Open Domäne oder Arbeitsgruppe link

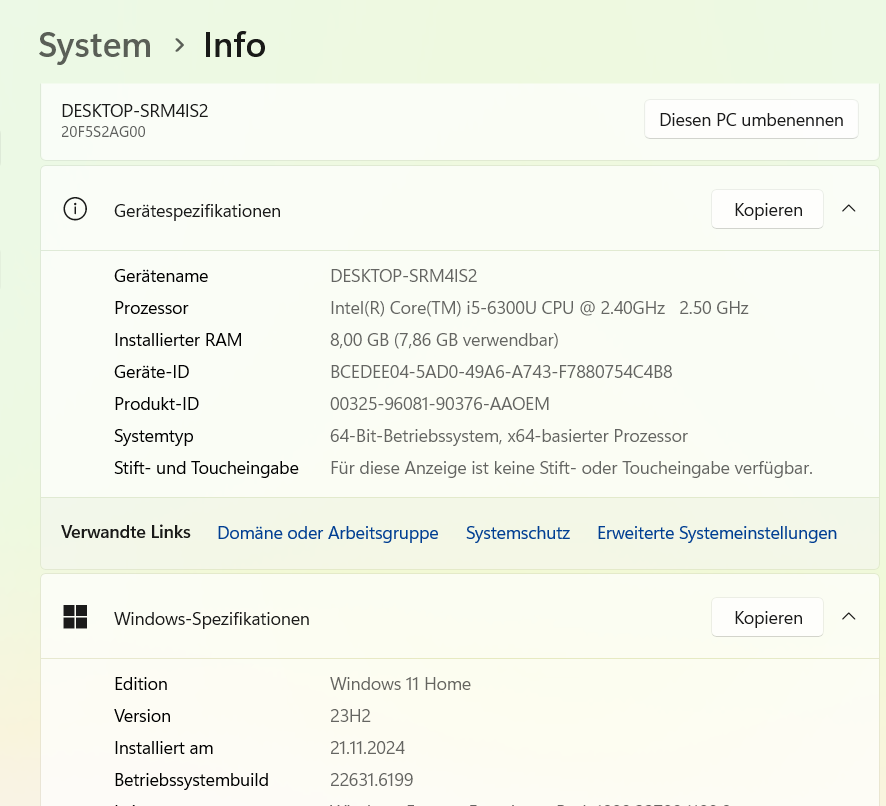coord(328,532)
